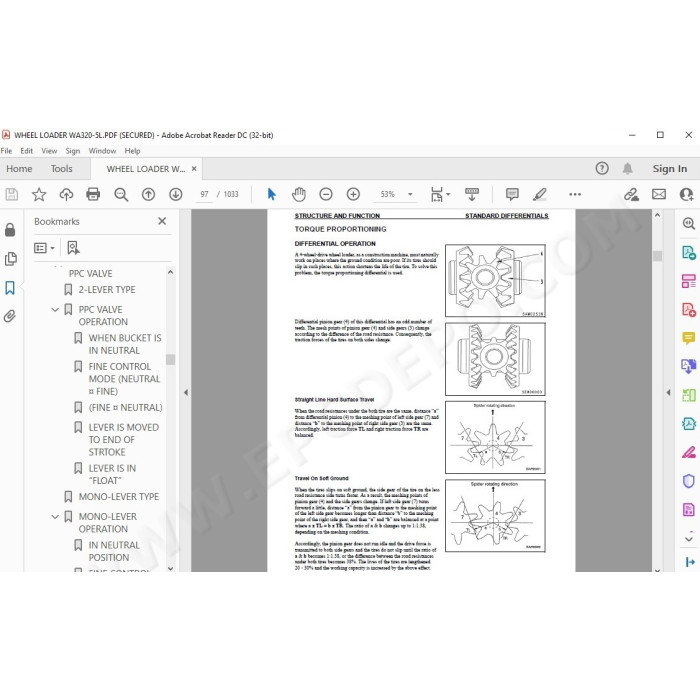700x700 pixels.
Task: Open the more tools ellipsis
Action: 575,194
